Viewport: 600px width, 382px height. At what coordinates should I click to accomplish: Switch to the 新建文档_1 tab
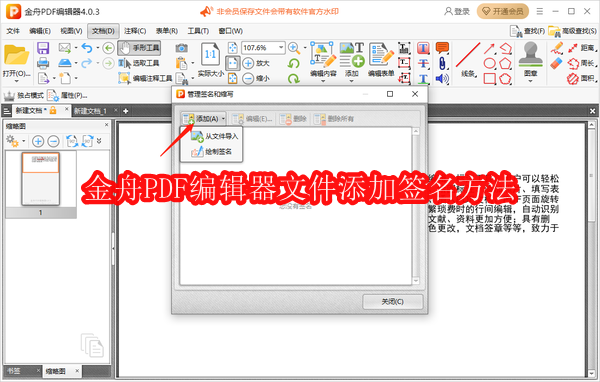91,111
